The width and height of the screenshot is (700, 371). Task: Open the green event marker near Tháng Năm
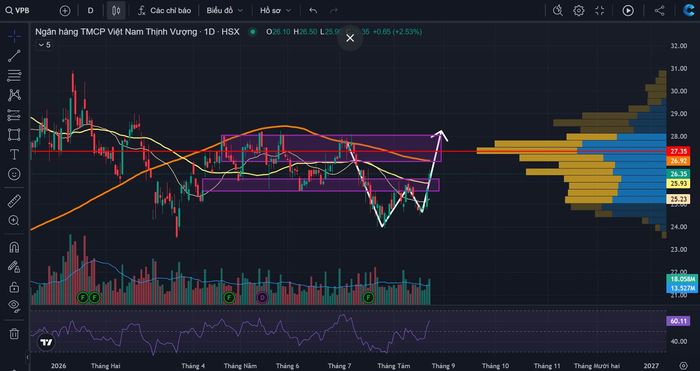pyautogui.click(x=229, y=297)
